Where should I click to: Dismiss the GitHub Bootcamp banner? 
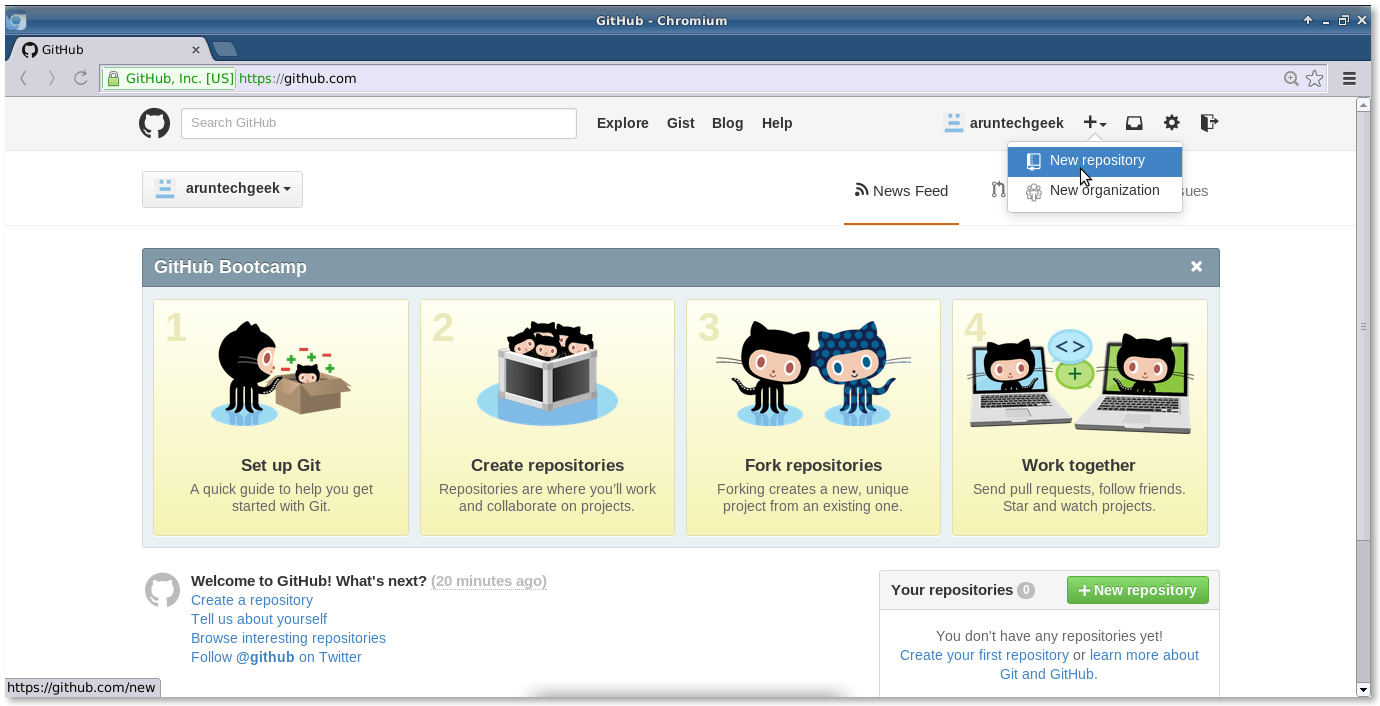1196,266
